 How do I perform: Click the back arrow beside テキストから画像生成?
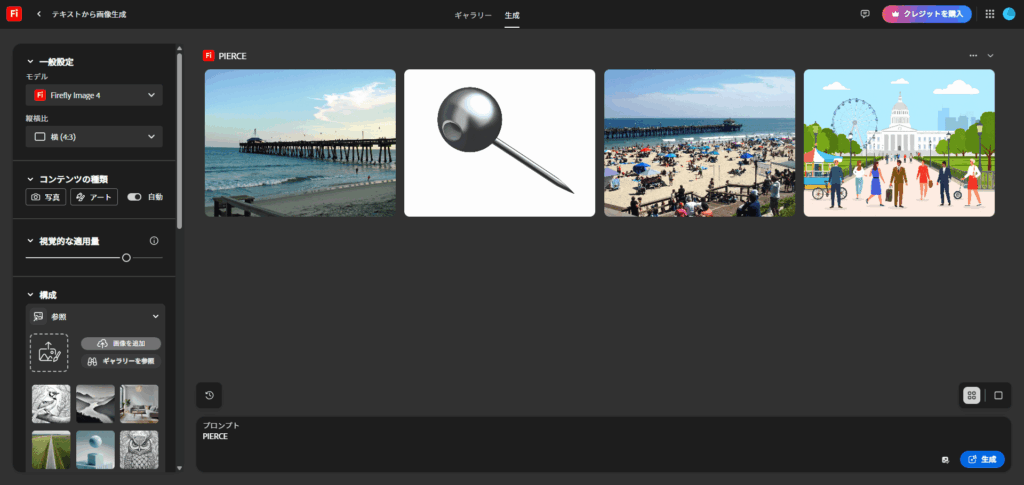point(39,14)
